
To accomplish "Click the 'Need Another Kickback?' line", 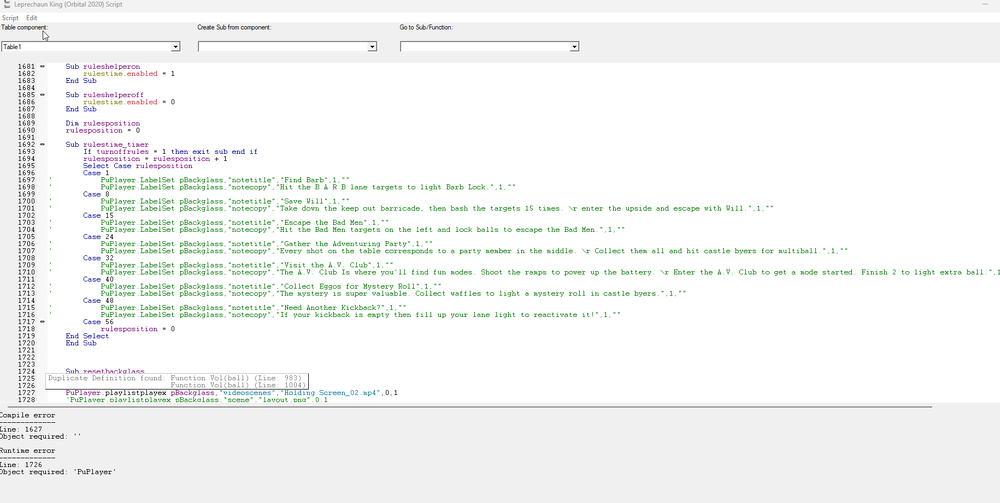I will tap(253, 308).
